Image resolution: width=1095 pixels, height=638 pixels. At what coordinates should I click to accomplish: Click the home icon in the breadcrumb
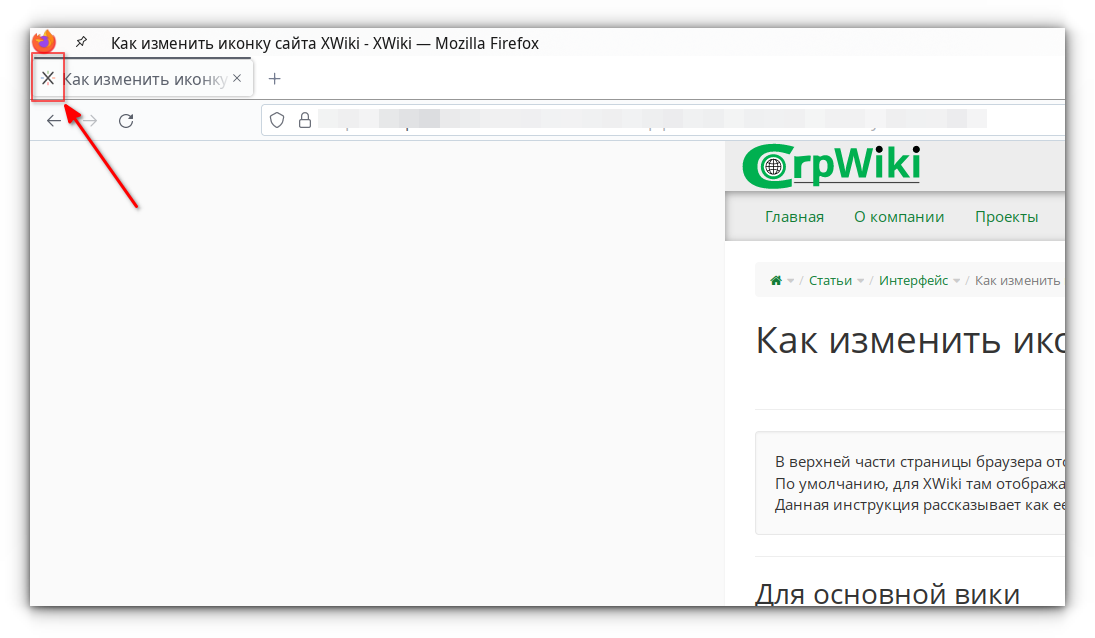coord(775,281)
